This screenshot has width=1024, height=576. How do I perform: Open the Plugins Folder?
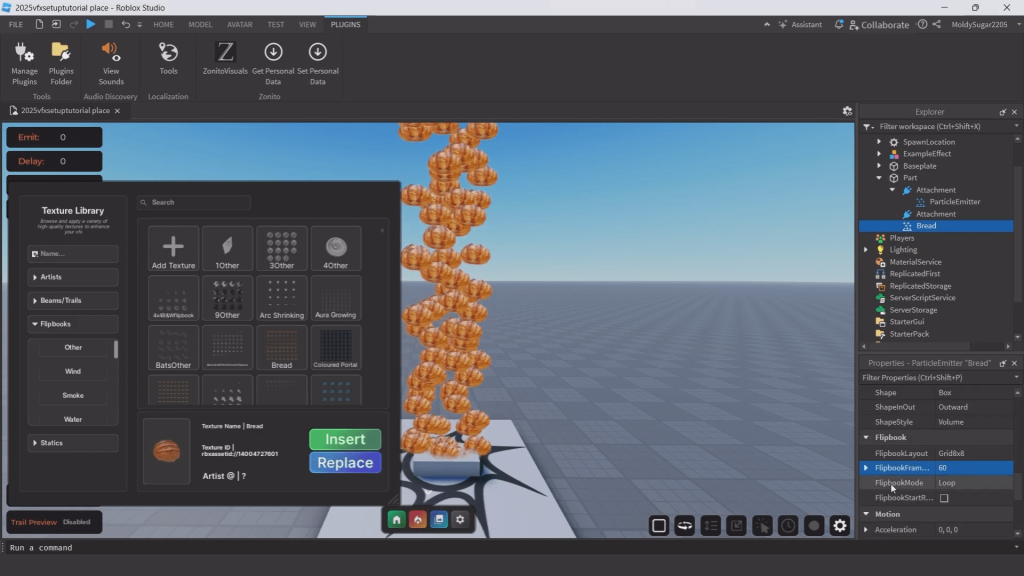pos(61,63)
